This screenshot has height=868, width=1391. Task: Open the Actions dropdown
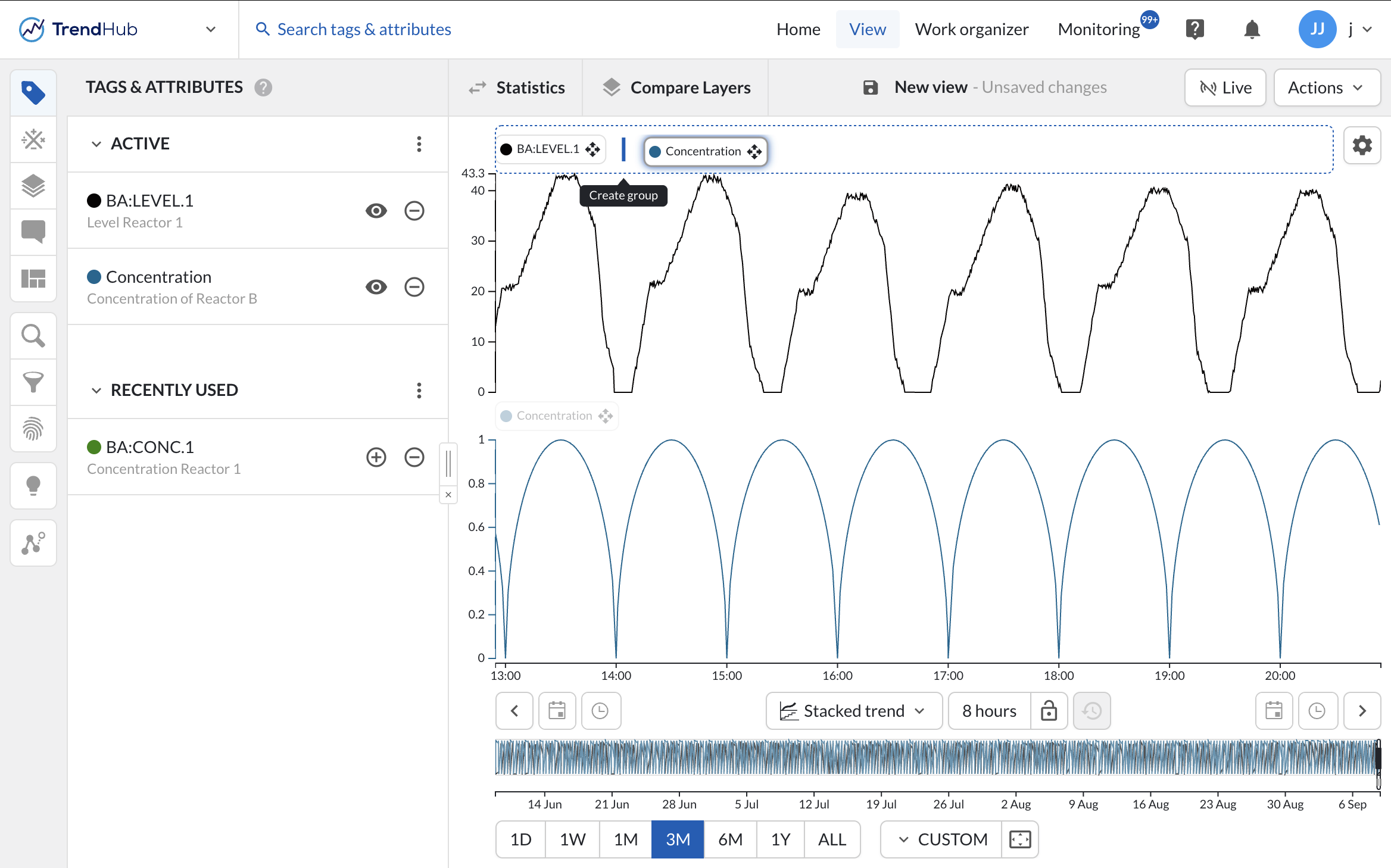[x=1327, y=88]
